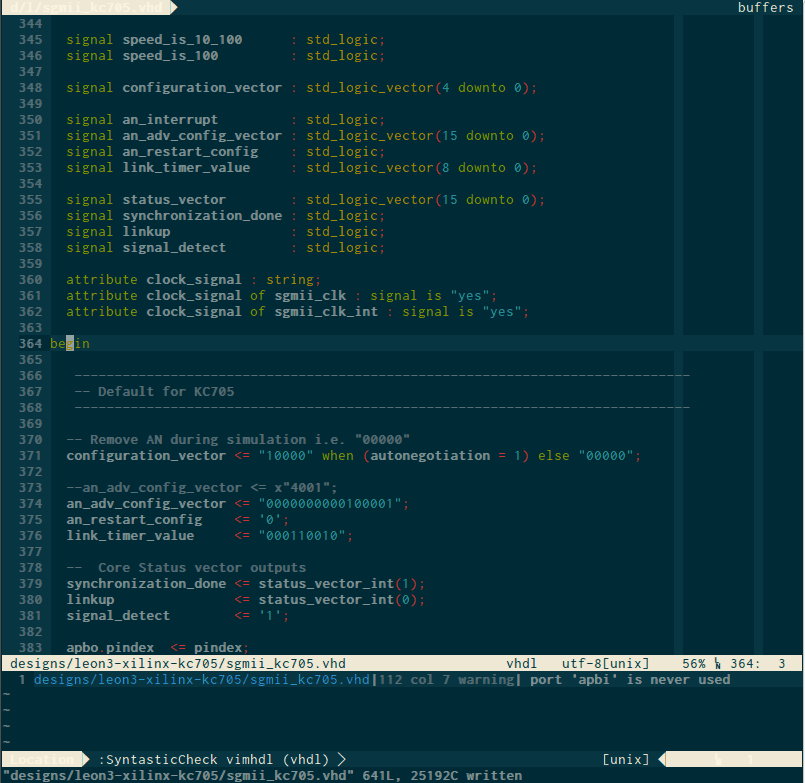Click the 'vhdl' filetype in status line
This screenshot has height=783, width=805.
[x=522, y=663]
